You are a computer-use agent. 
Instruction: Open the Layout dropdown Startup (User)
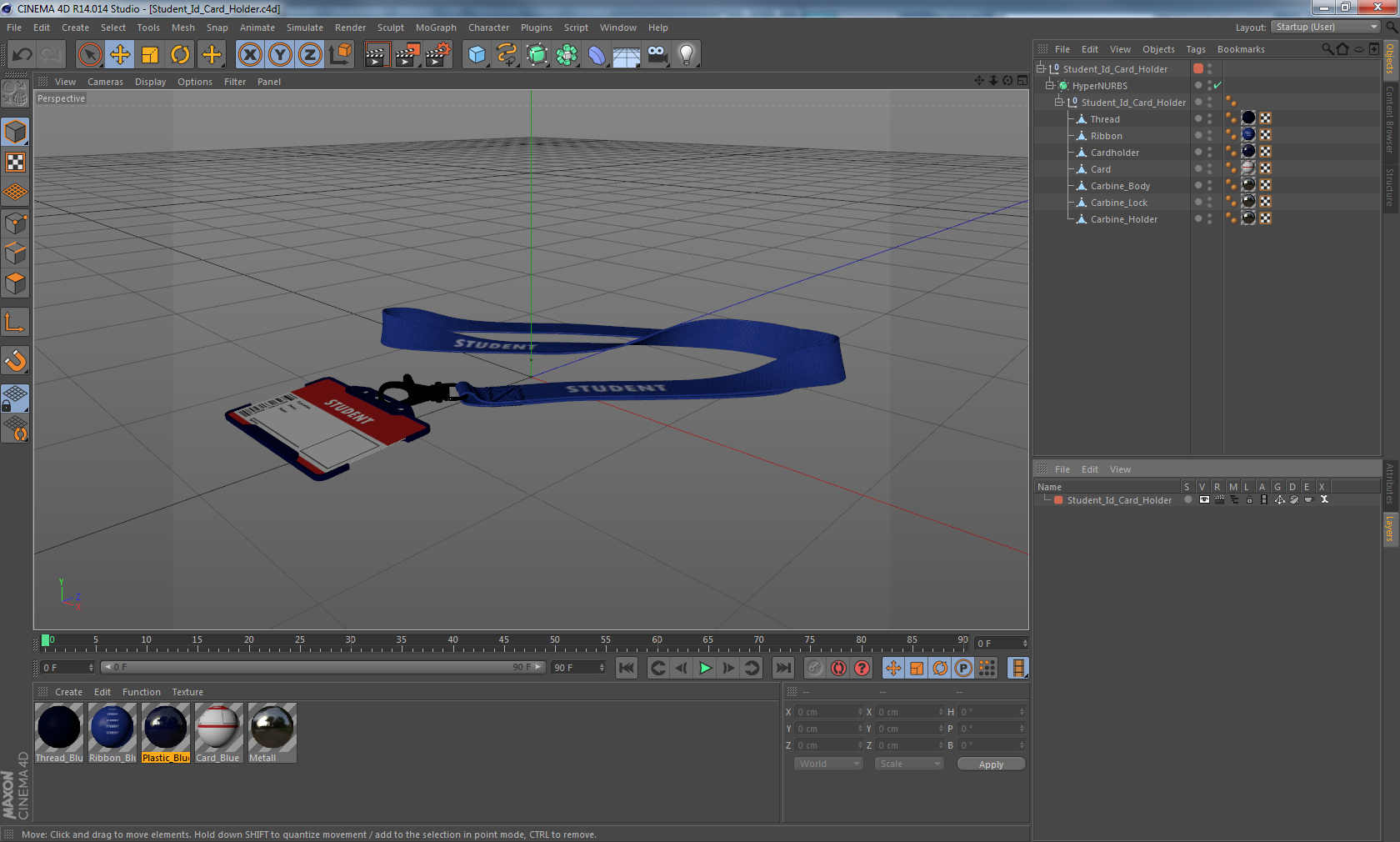pyautogui.click(x=1326, y=27)
